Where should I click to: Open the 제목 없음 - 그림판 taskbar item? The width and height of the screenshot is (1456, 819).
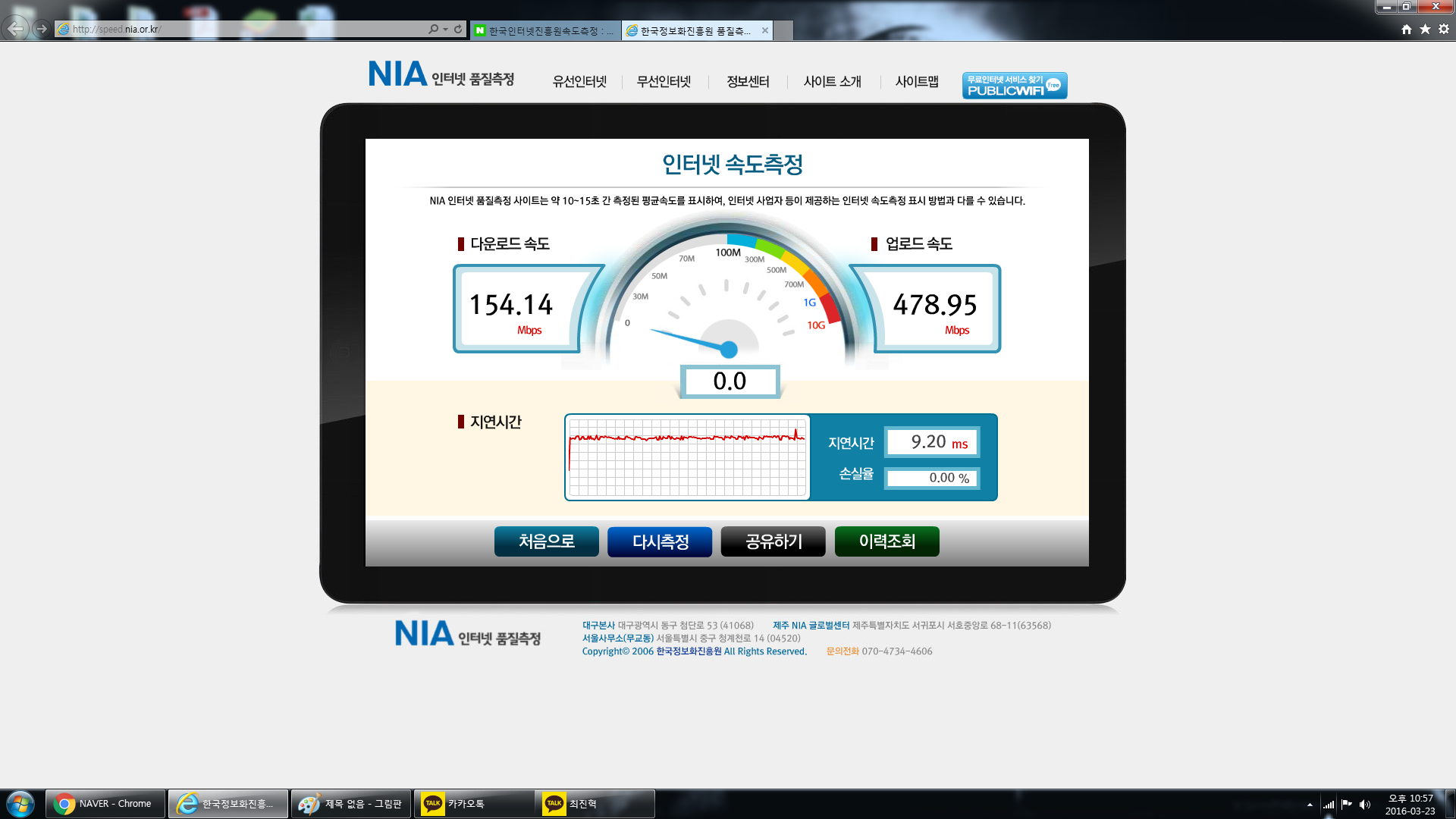tap(351, 804)
